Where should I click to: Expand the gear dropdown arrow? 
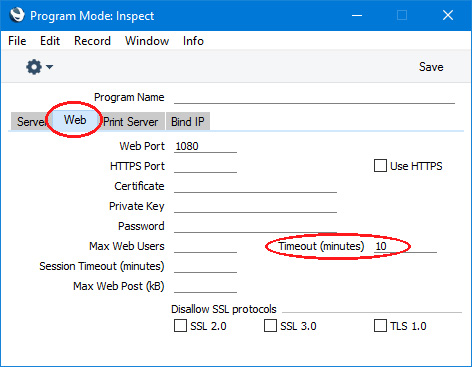click(49, 67)
